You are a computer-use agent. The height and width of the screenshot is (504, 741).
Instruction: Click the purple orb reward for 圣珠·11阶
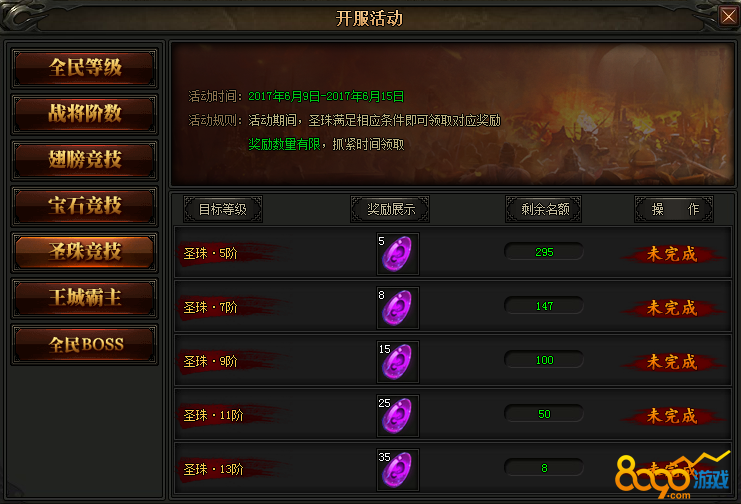click(397, 416)
